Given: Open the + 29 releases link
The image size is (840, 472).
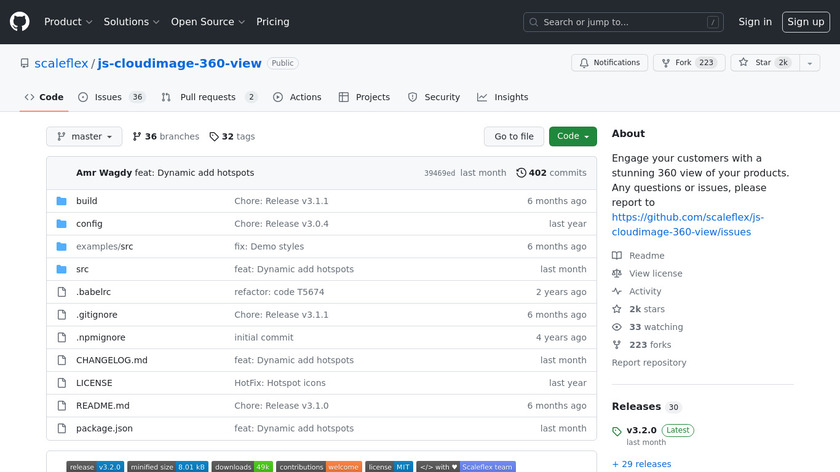Looking at the screenshot, I should tap(641, 464).
